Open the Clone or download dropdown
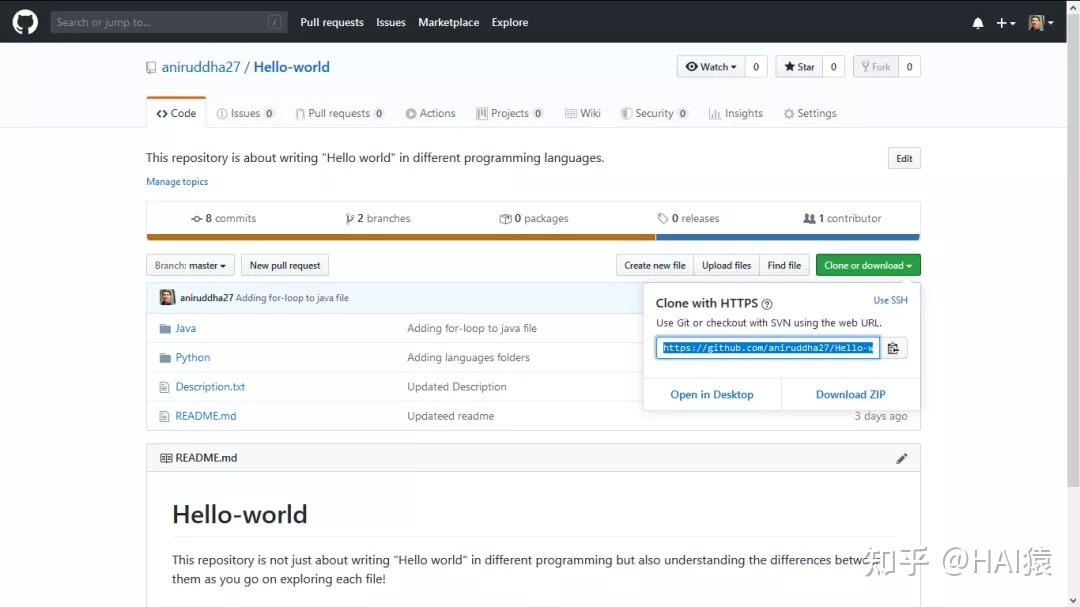Viewport: 1080px width, 607px height. [x=866, y=265]
